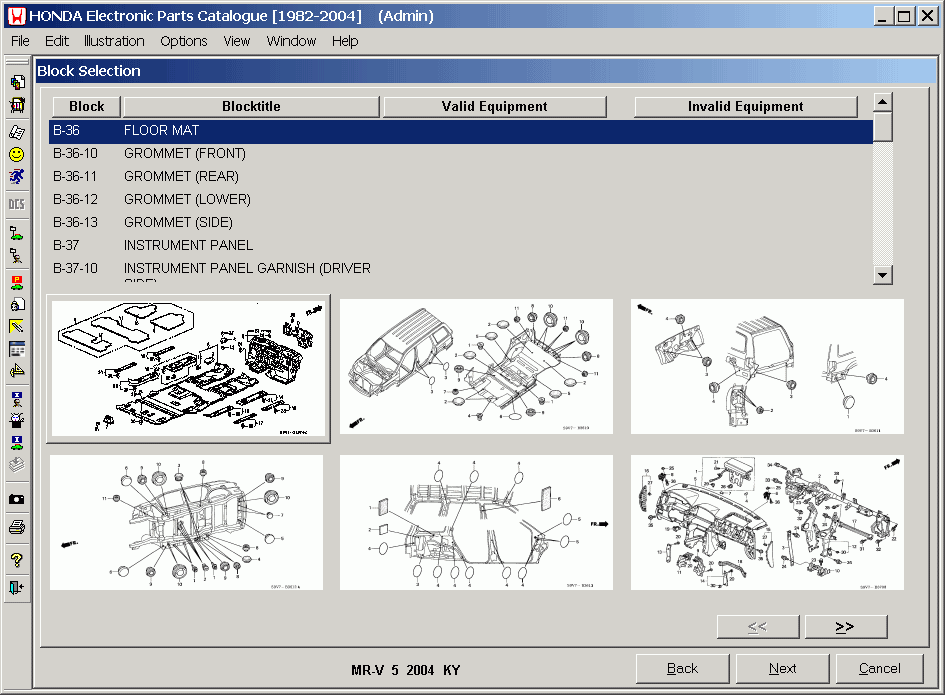Click the greyed DCS toolbar icon
Viewport: 945px width, 695px height.
click(17, 204)
